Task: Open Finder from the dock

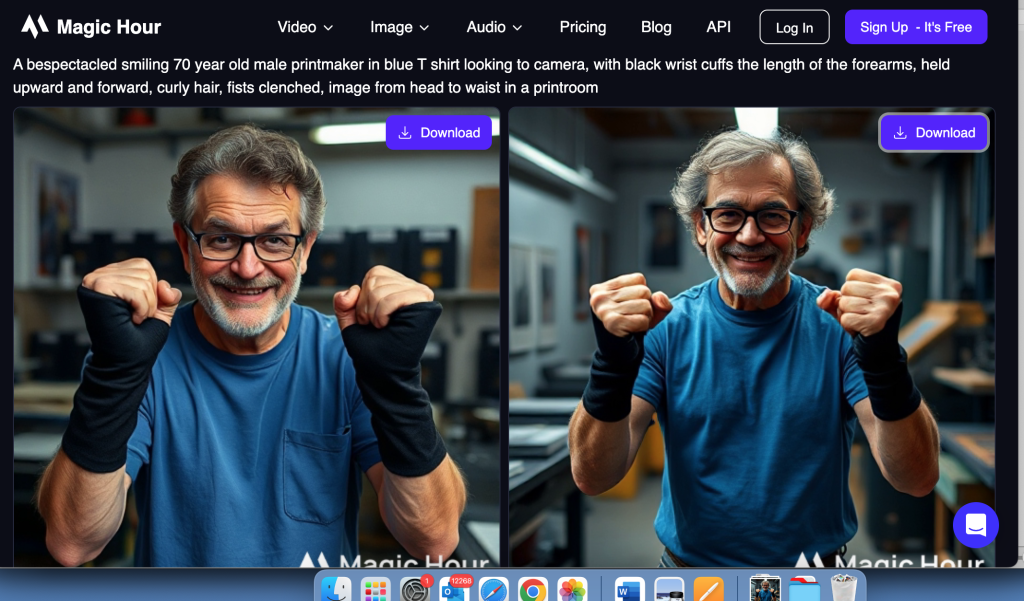Action: coord(337,589)
